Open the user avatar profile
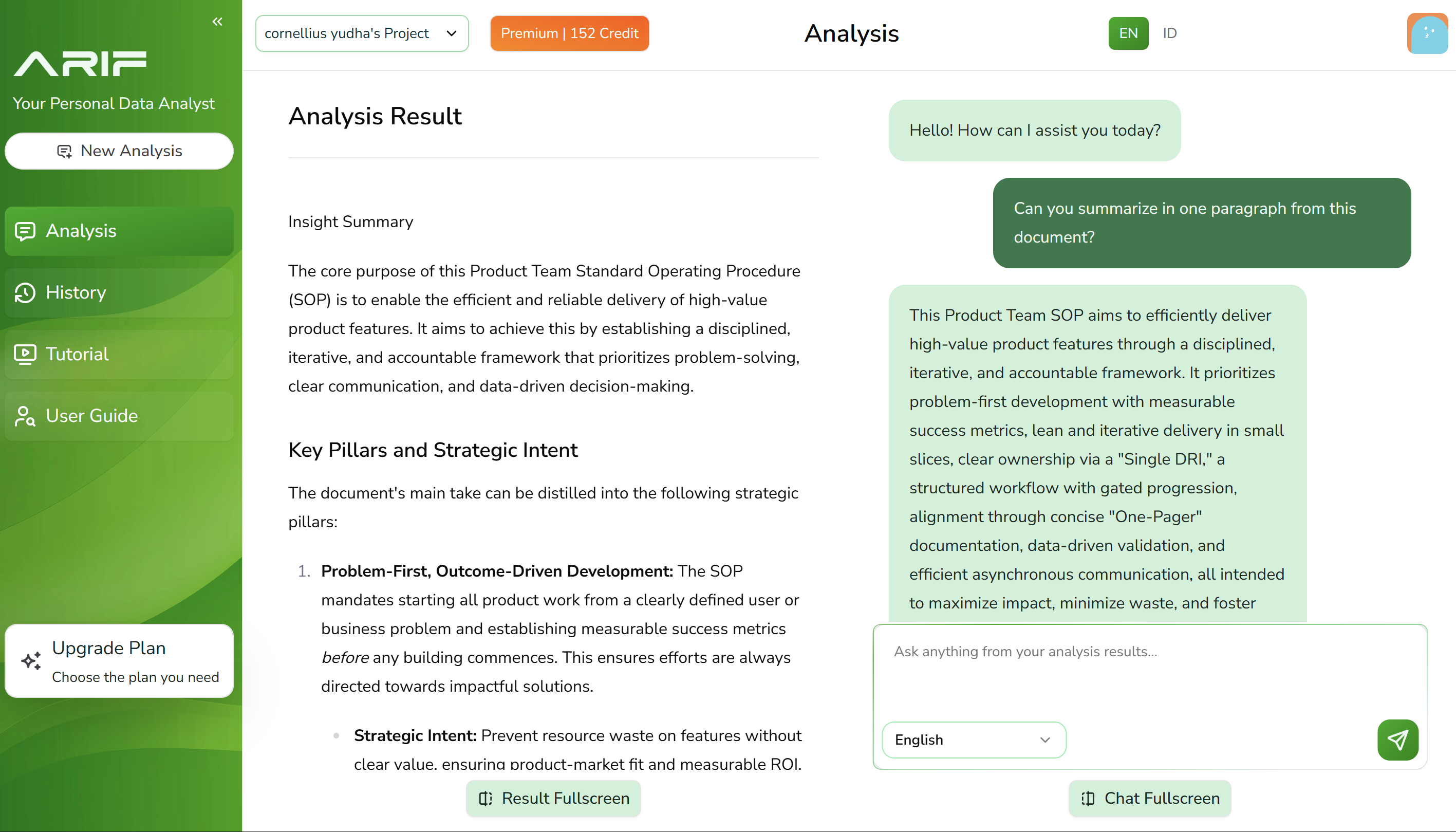Screen dimensions: 1456x832 click(x=1427, y=33)
